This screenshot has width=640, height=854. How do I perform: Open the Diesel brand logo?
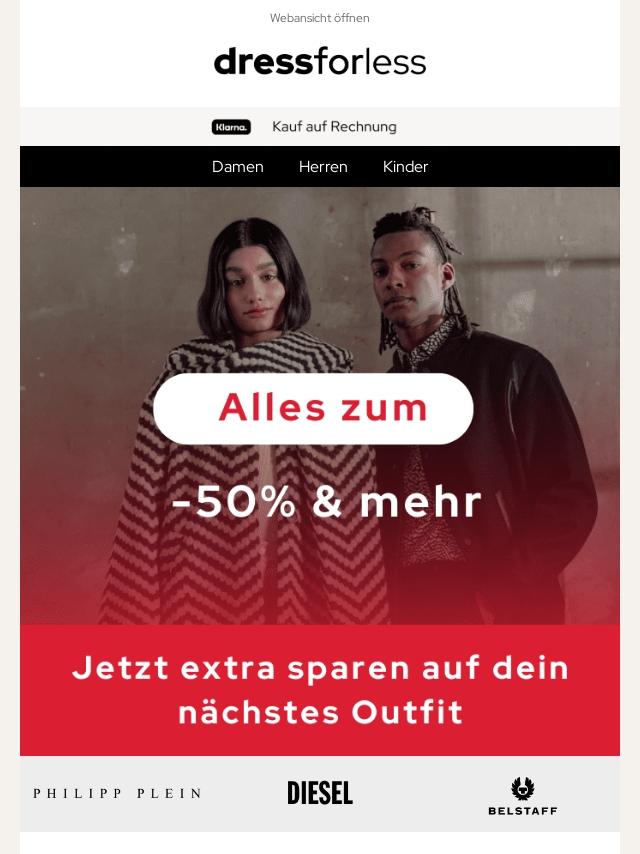pos(320,793)
